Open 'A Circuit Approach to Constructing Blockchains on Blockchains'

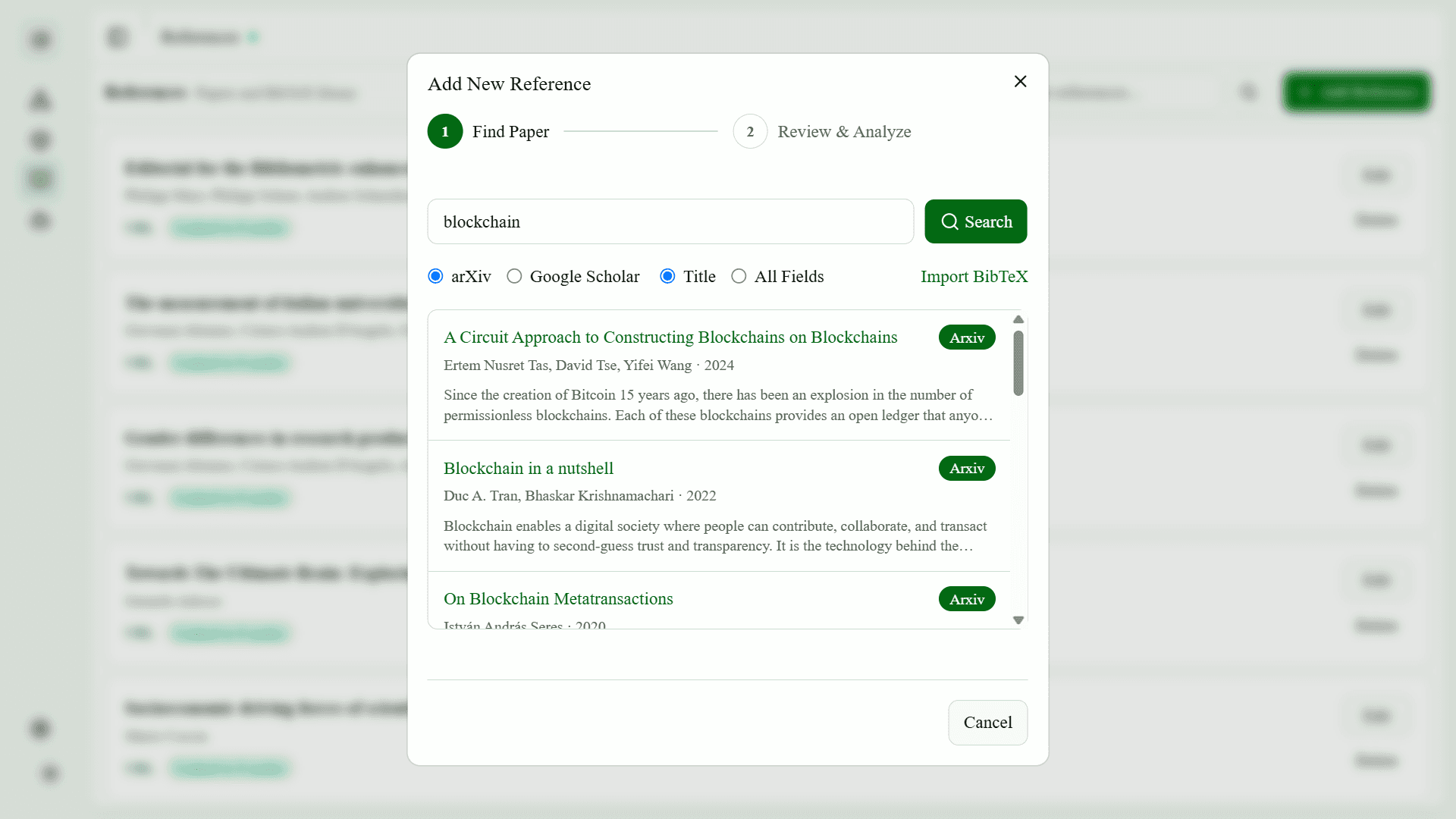coord(670,337)
